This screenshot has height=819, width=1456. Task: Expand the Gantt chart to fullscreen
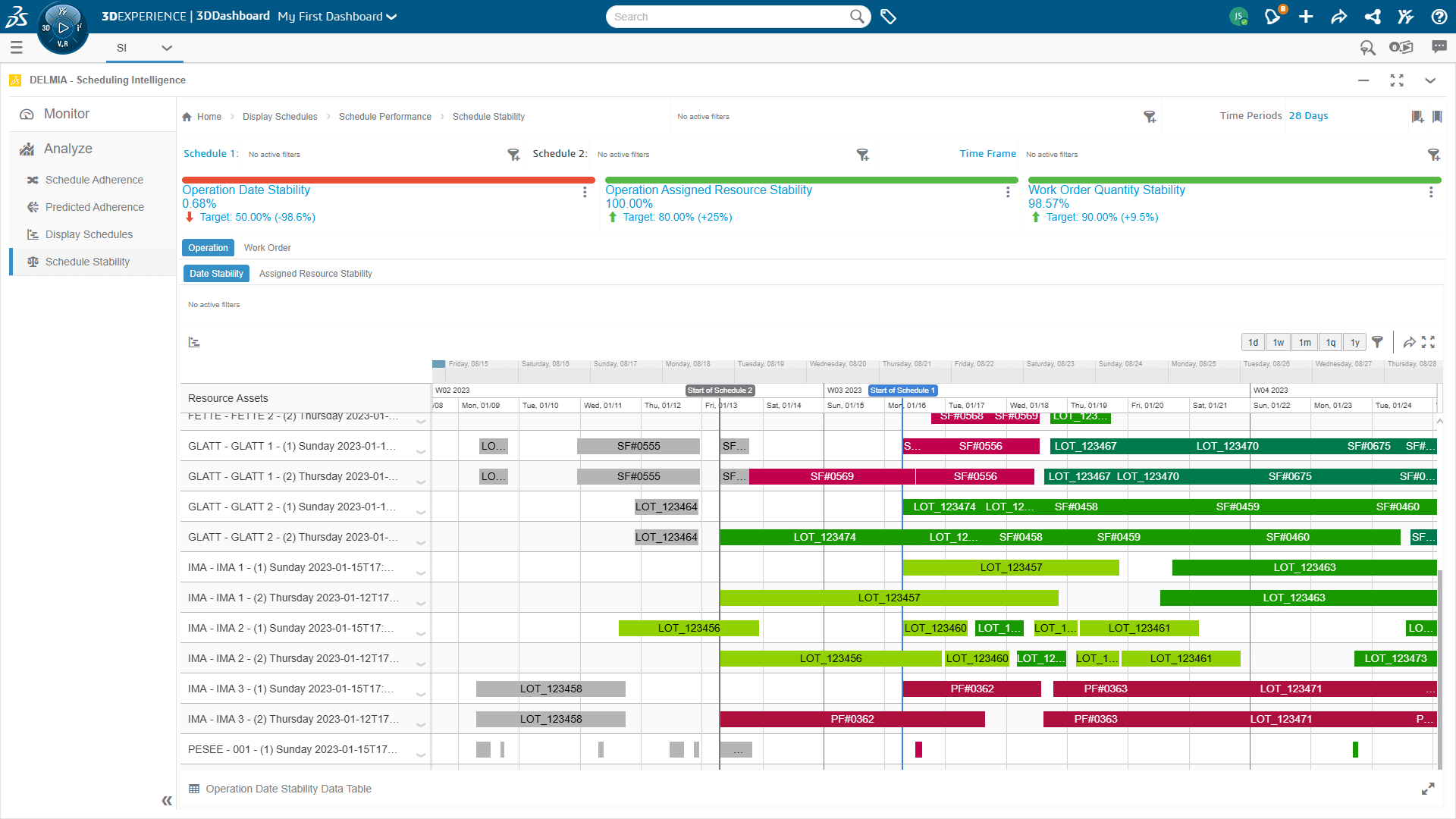click(x=1430, y=342)
